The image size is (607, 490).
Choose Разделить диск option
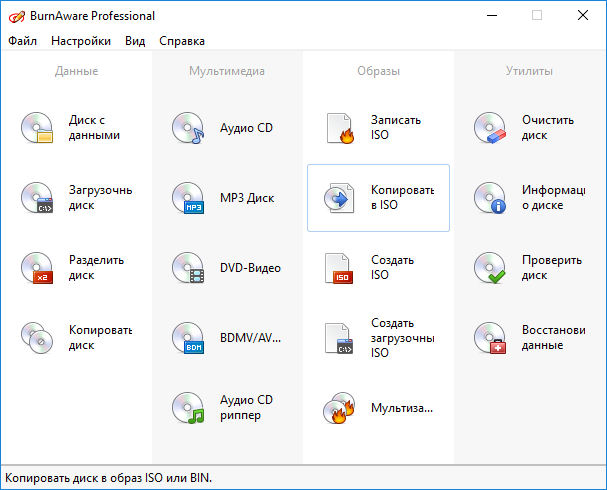tap(96, 268)
